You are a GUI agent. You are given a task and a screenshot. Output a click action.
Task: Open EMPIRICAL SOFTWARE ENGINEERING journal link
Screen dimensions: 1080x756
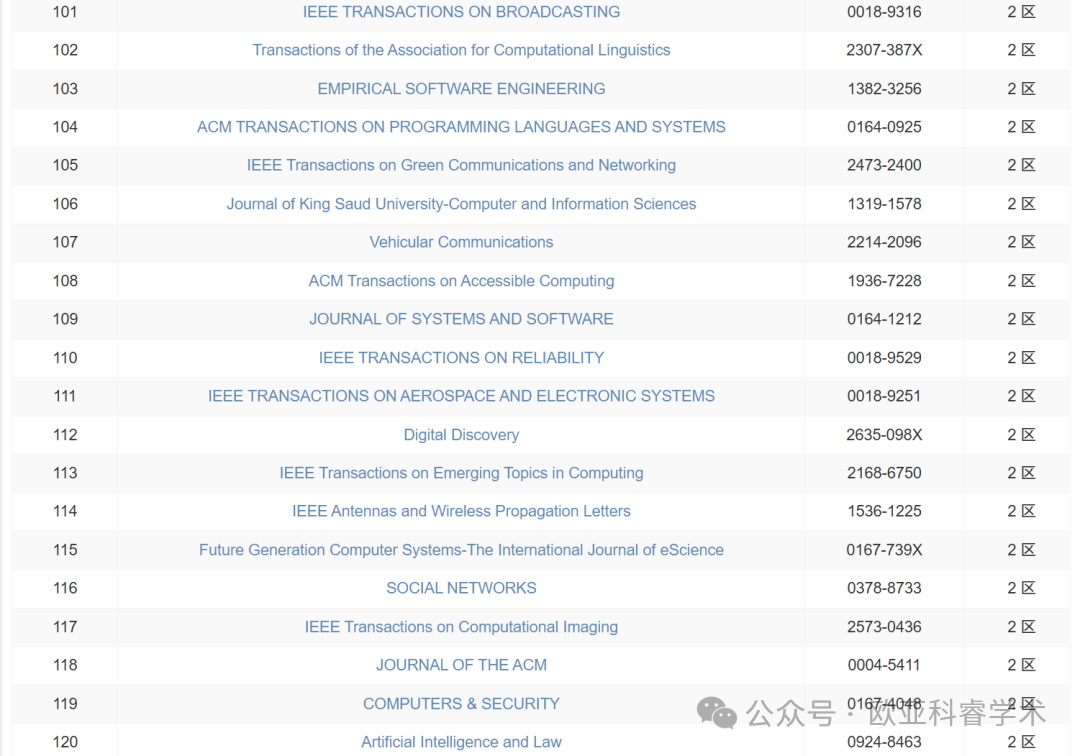point(461,89)
